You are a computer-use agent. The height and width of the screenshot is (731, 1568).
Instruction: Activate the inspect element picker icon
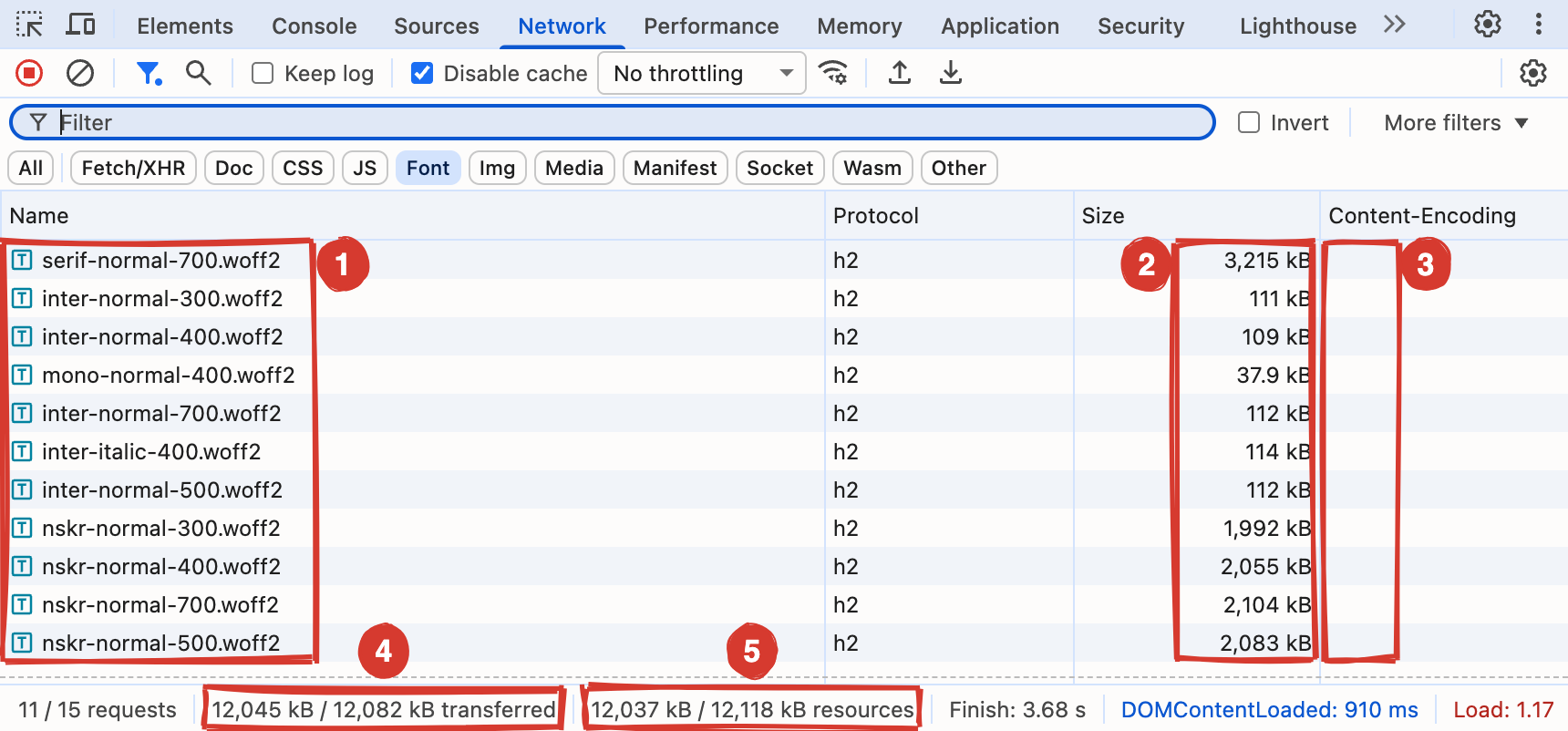(x=29, y=25)
